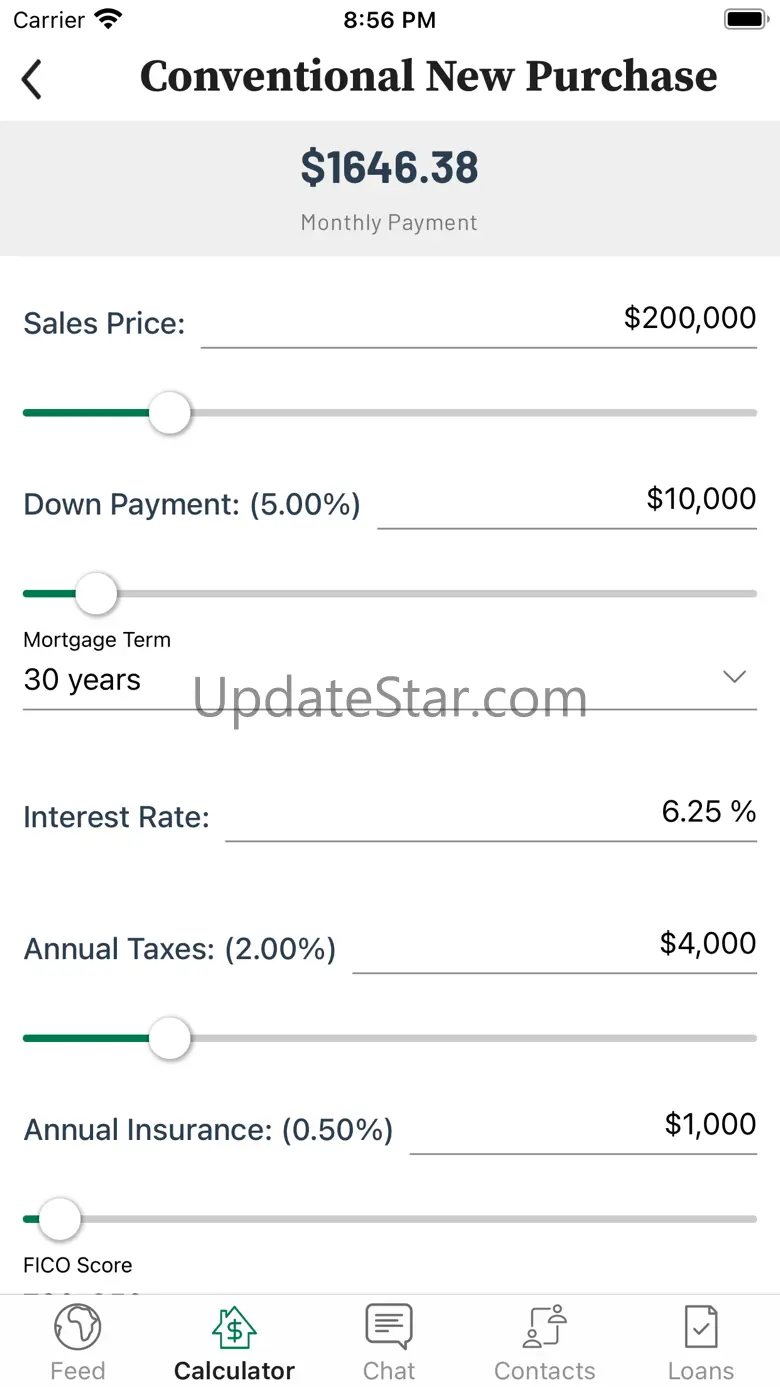780x1387 pixels.
Task: Click the Annual Taxes slider handle
Action: (170, 1038)
